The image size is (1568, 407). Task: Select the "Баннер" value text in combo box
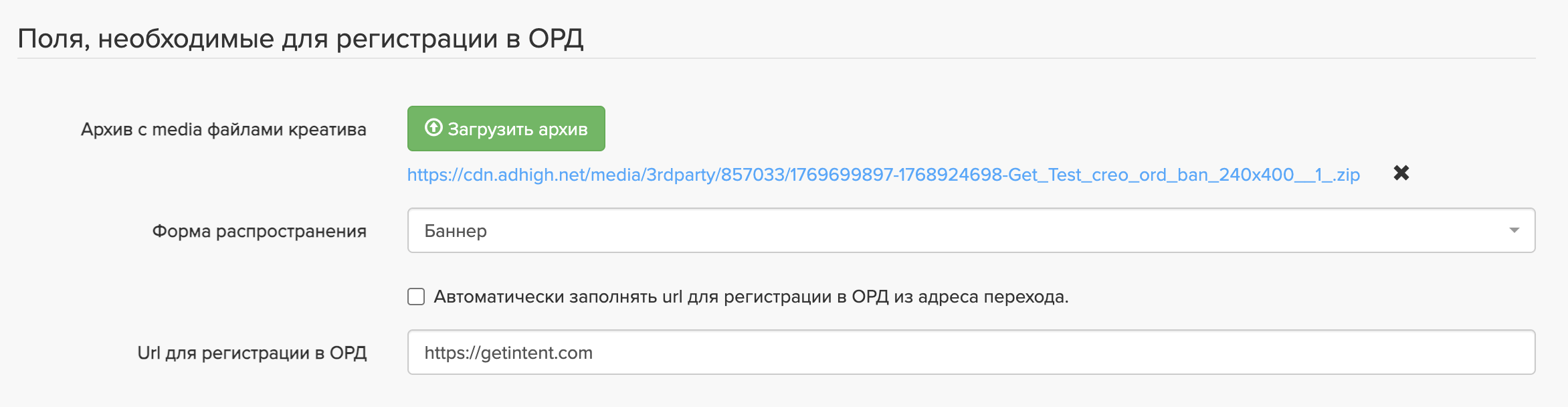pos(456,231)
